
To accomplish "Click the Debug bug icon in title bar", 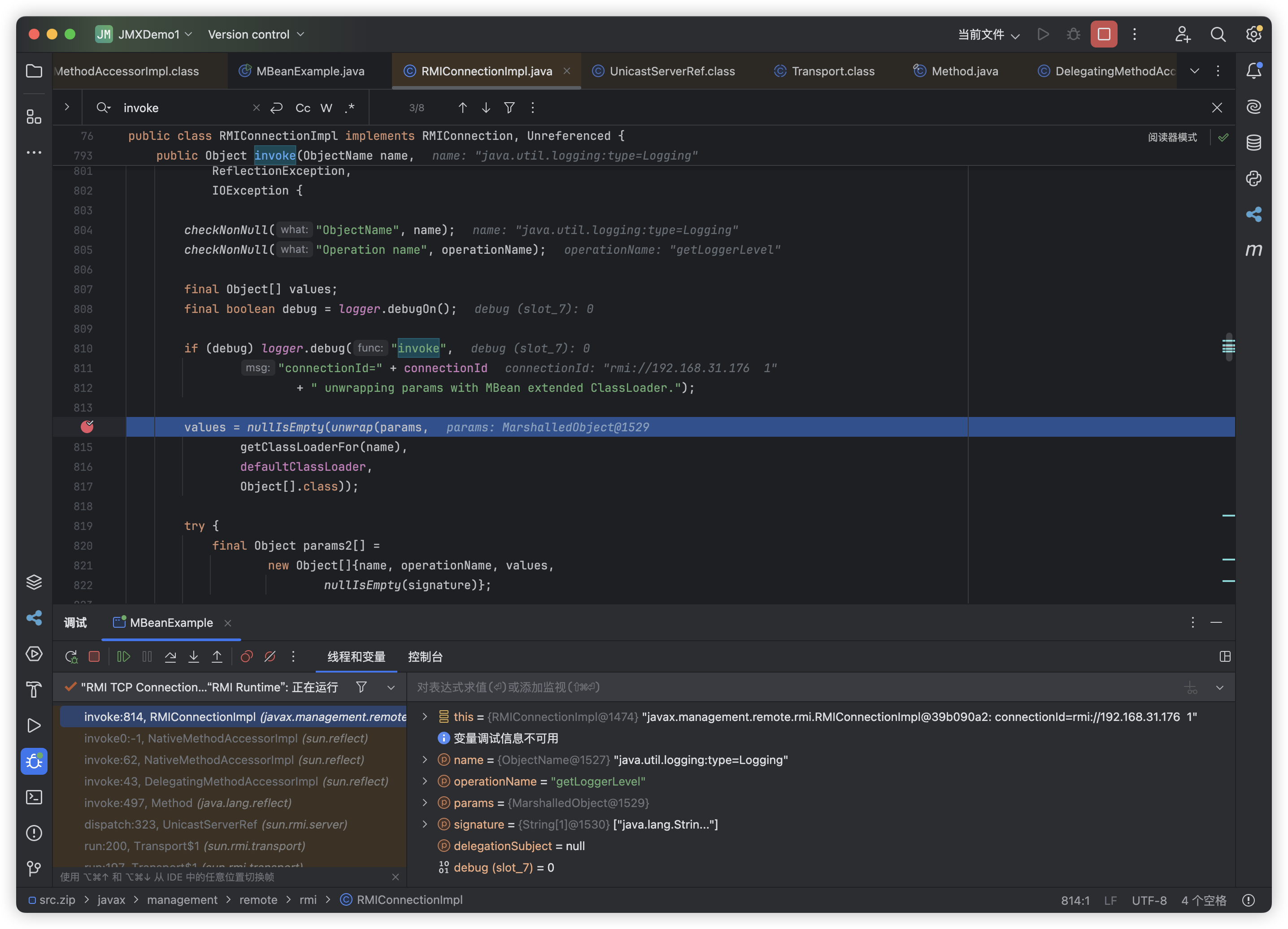I will click(1073, 34).
